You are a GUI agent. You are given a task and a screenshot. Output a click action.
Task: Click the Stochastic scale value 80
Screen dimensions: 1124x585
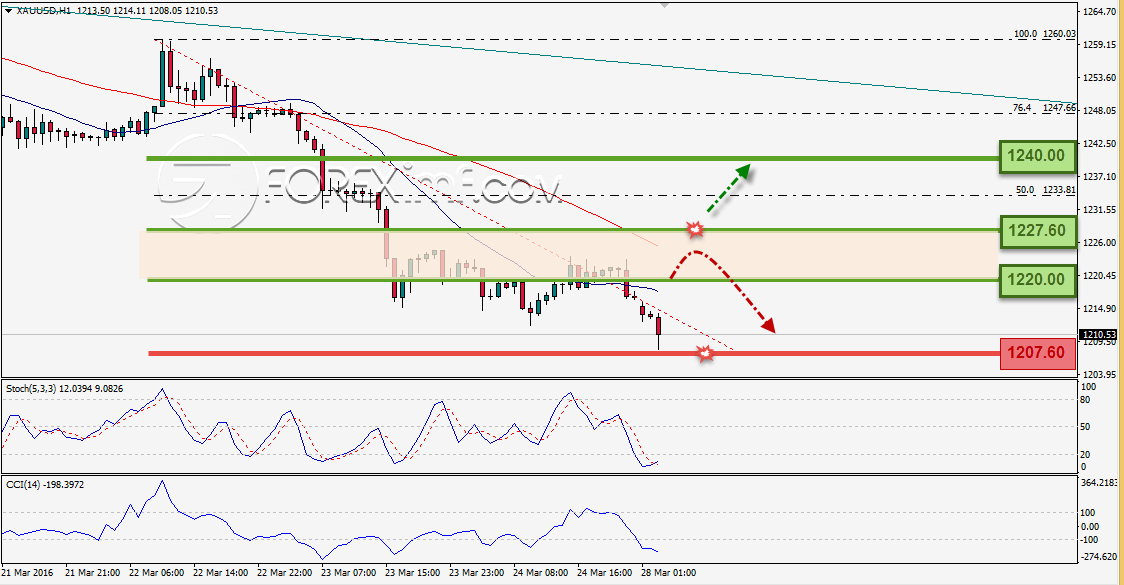pos(1085,400)
